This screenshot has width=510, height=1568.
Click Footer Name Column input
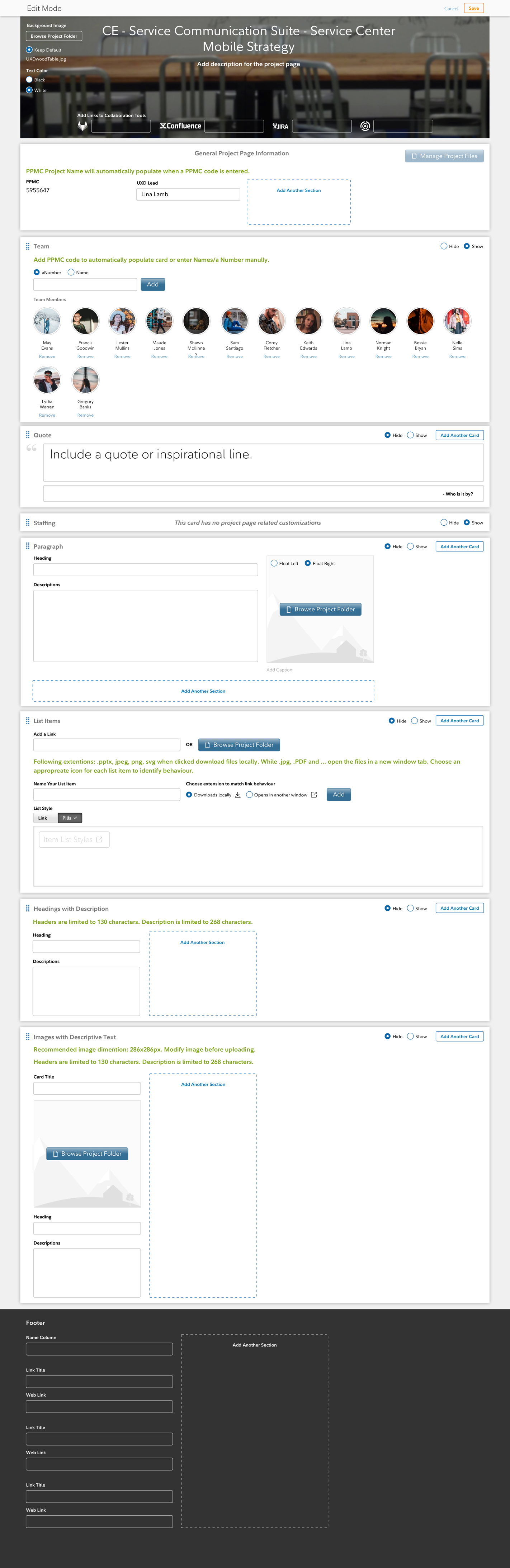[x=99, y=1350]
